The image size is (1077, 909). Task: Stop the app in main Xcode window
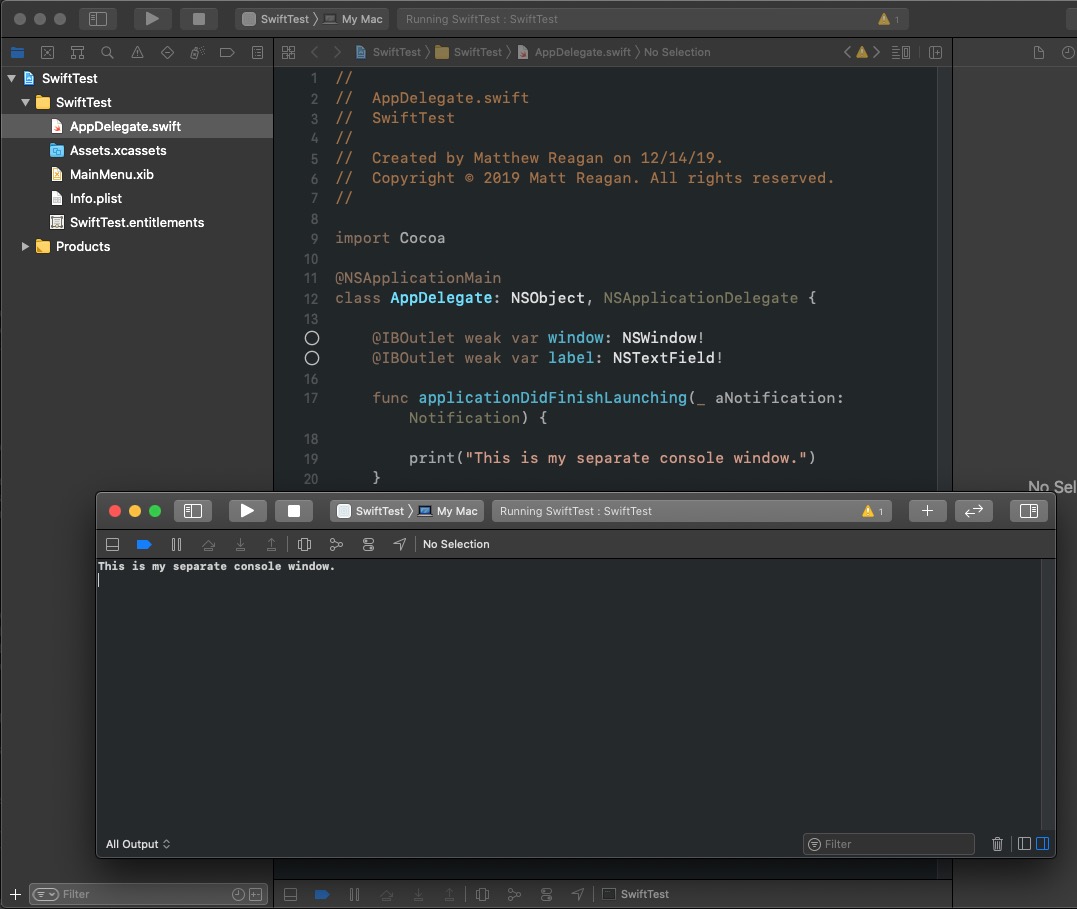coord(199,19)
